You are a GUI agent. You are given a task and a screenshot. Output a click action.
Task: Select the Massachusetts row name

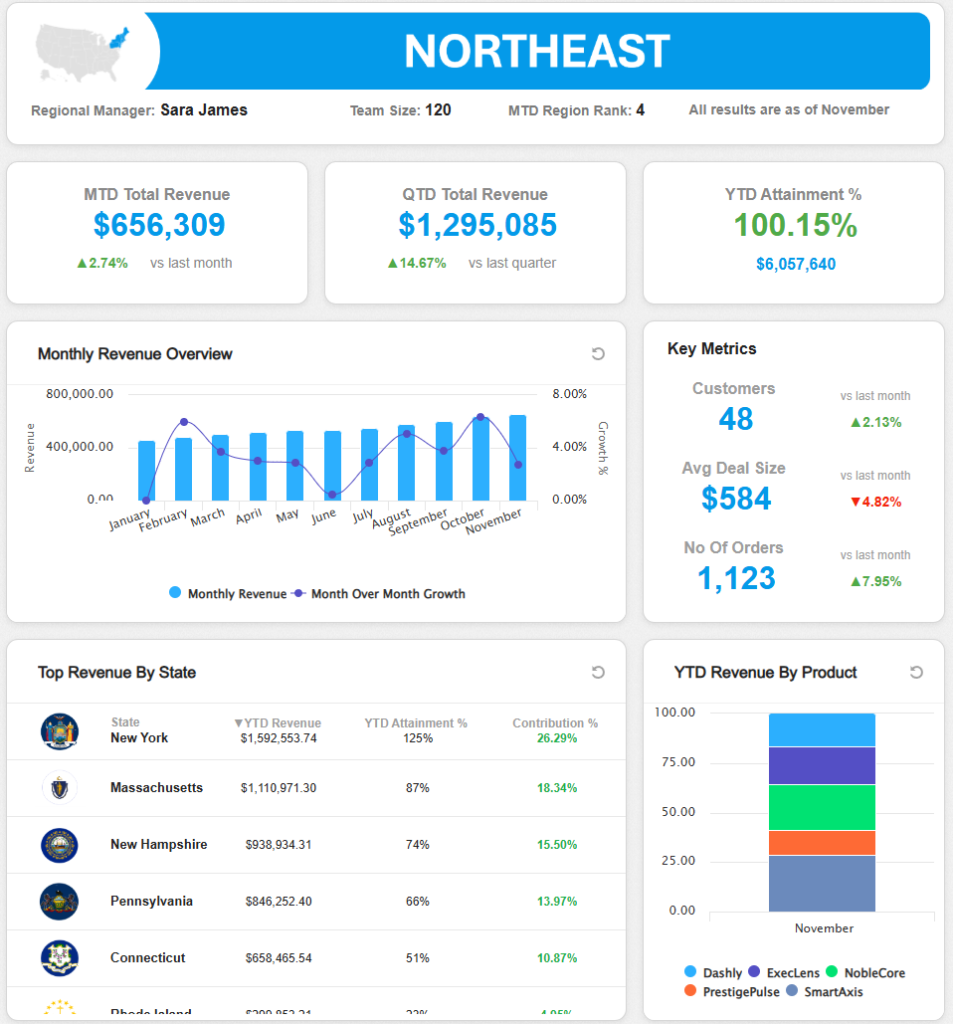(x=156, y=788)
